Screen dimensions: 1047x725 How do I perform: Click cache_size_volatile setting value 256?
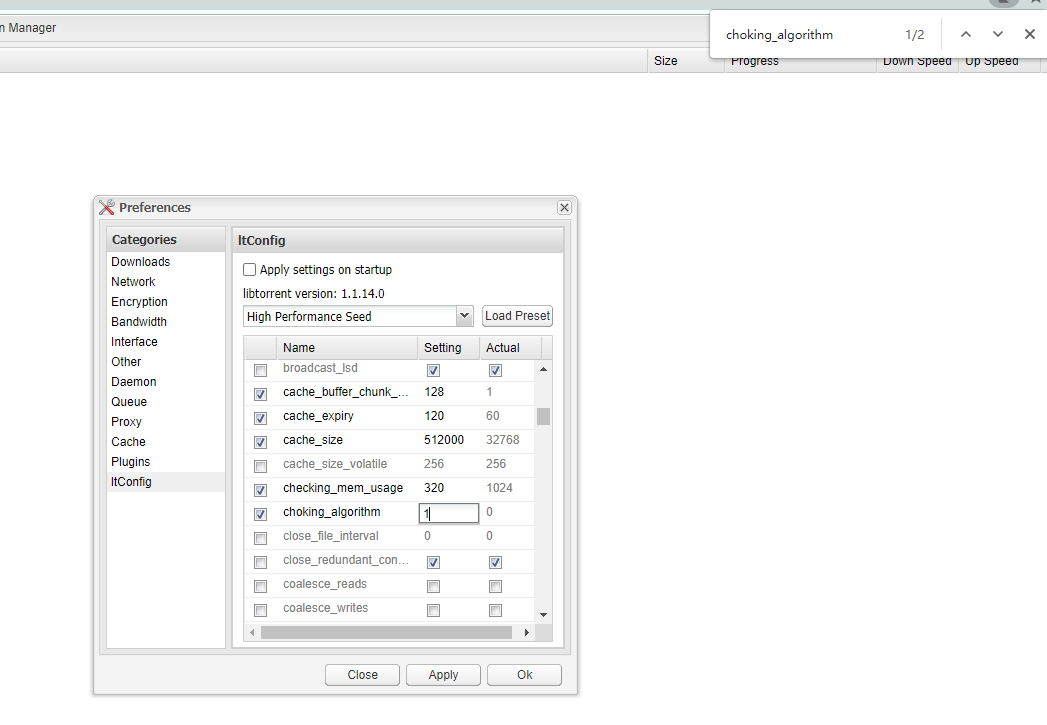[x=434, y=464]
